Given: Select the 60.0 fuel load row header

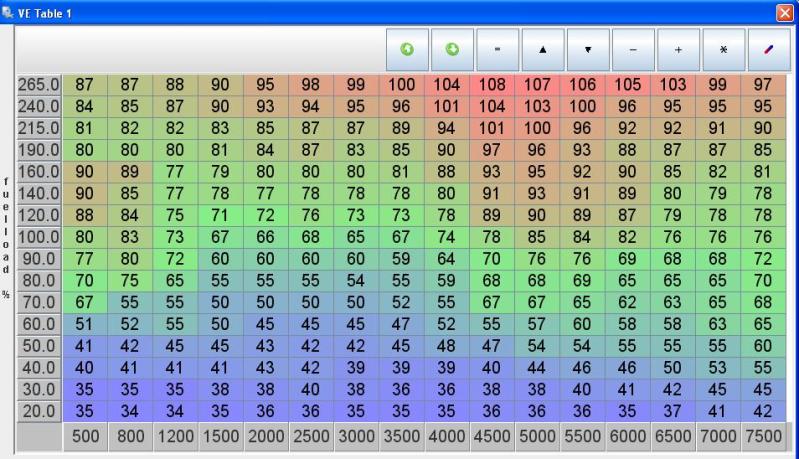Looking at the screenshot, I should point(39,325).
